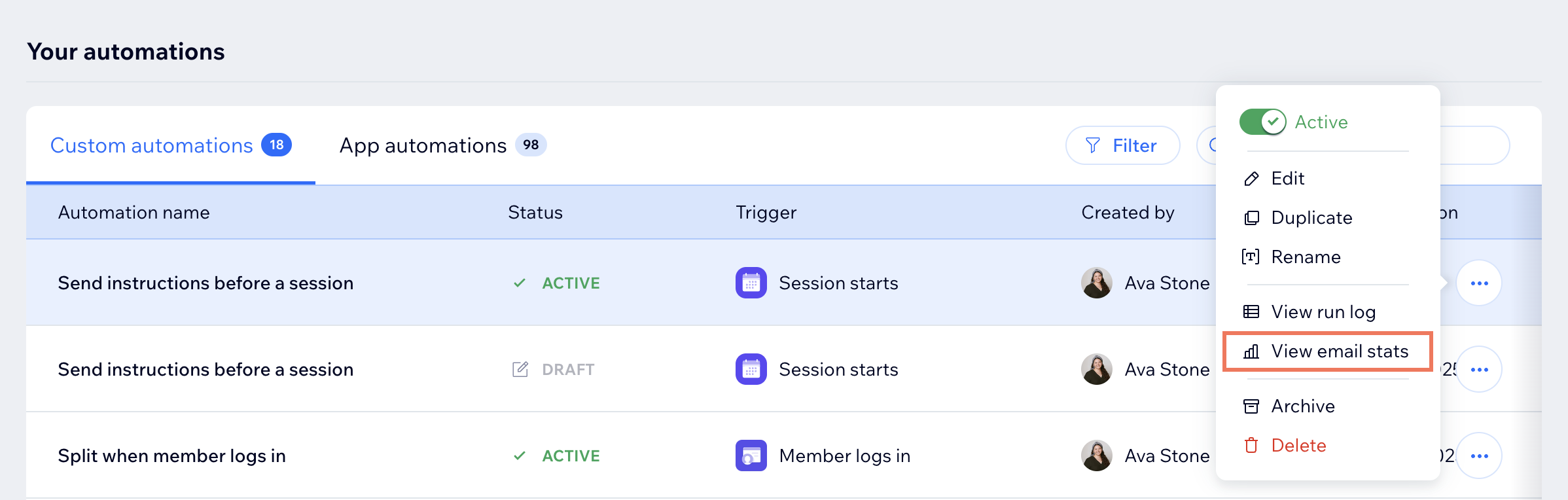
Task: Click the bar chart email stats icon
Action: coord(1251,351)
